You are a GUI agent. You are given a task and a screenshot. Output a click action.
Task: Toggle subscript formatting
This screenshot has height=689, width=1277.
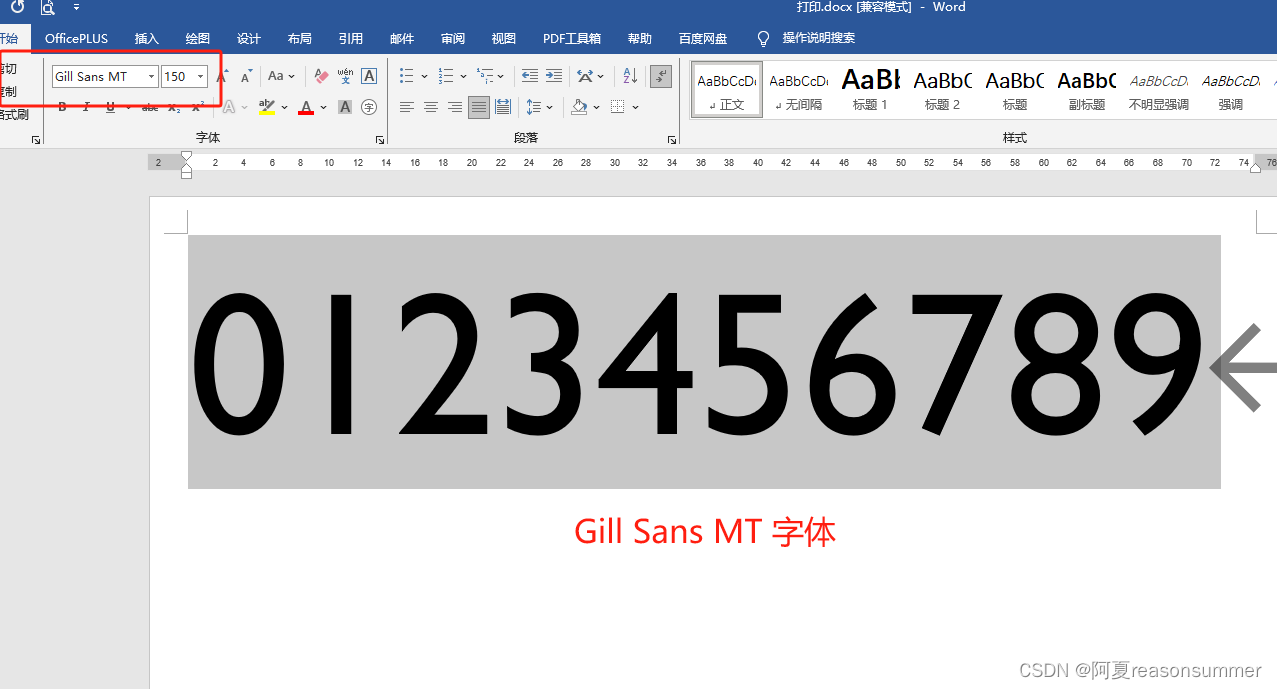point(174,107)
